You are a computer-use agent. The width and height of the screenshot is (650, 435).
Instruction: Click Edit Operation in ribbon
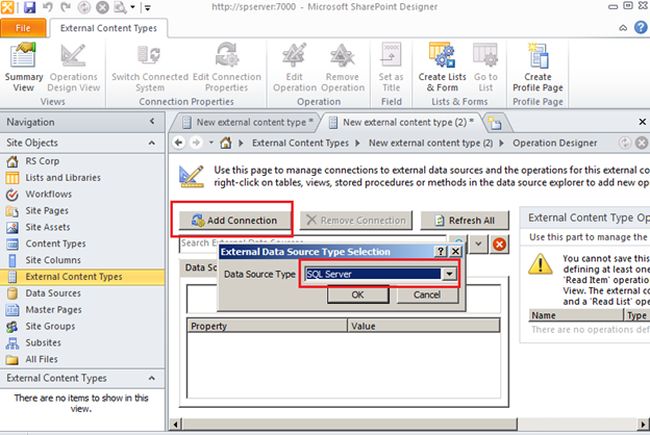point(294,68)
